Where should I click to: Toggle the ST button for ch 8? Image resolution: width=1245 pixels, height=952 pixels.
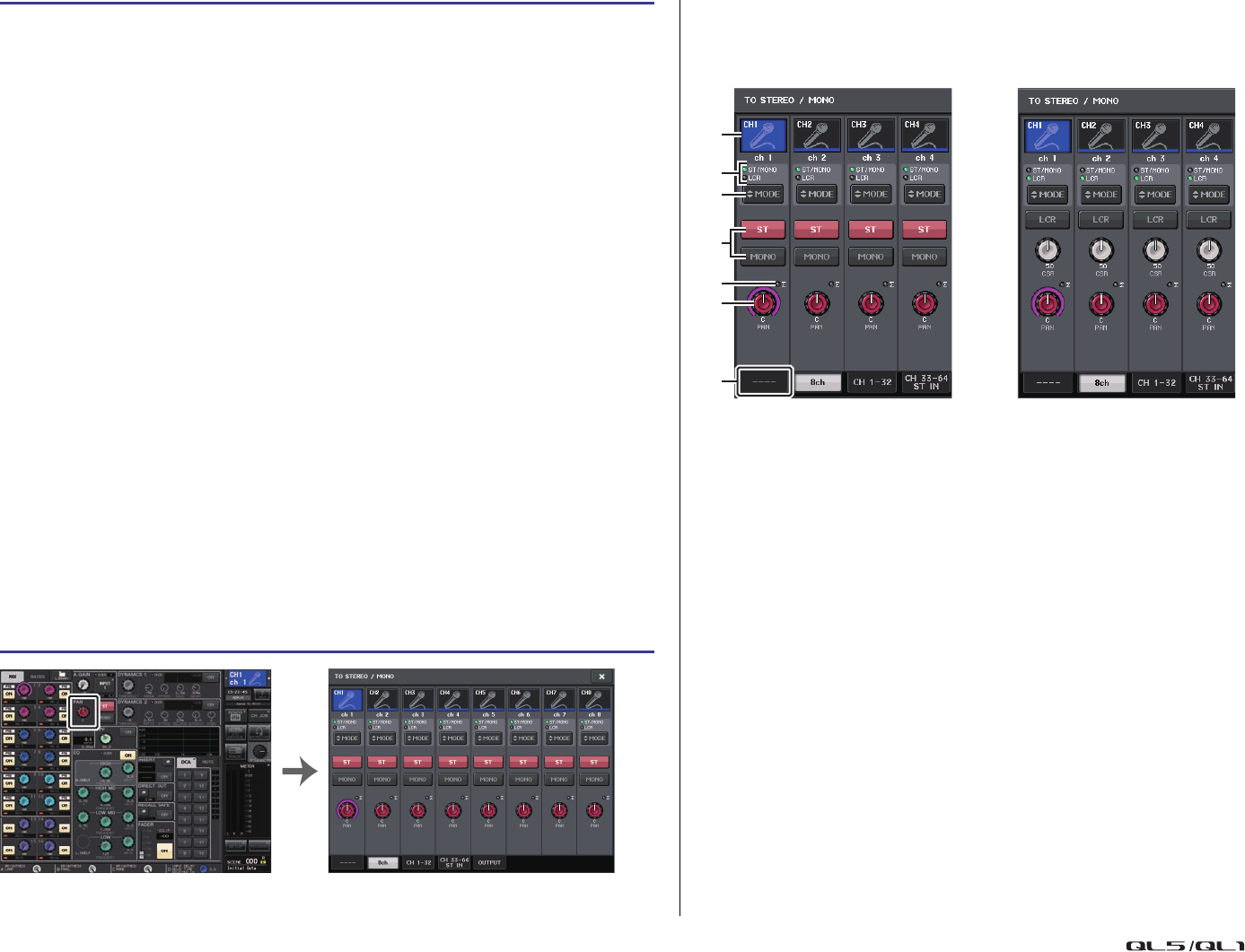pos(594,762)
